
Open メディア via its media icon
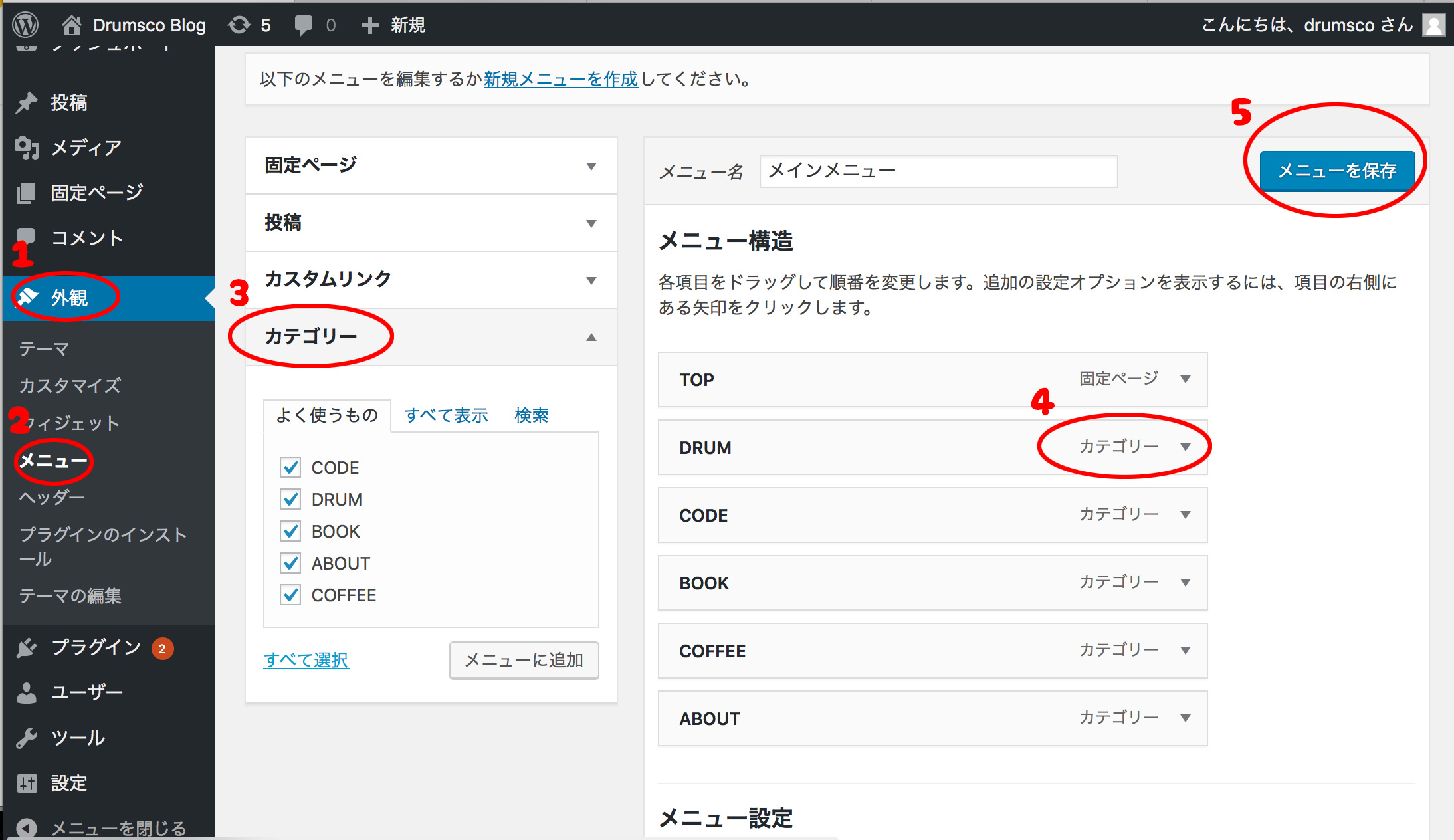[27, 148]
